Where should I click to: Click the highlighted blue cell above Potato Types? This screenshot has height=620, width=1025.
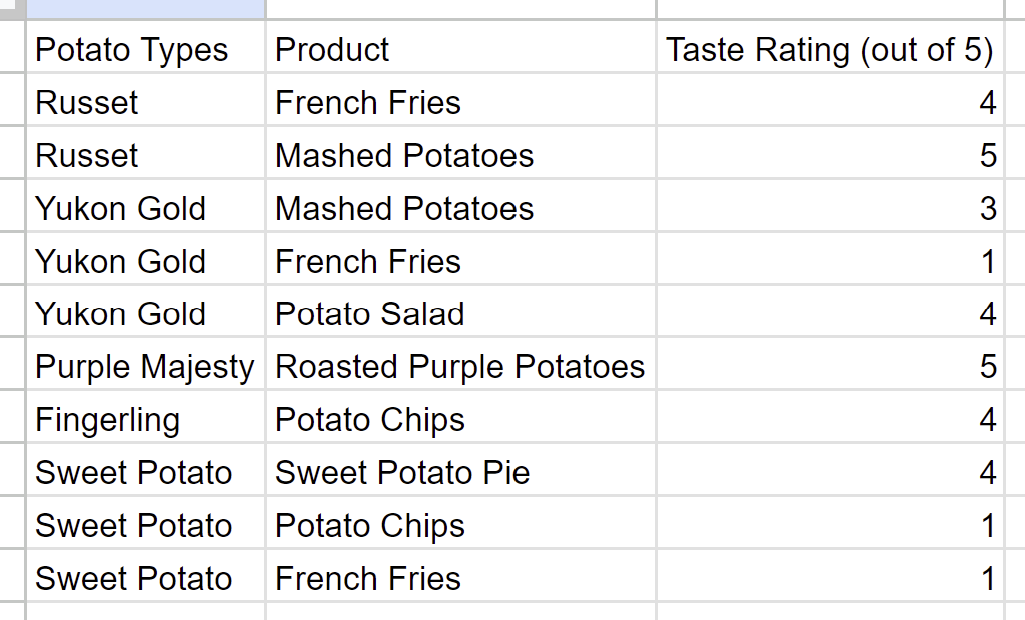pos(145,9)
